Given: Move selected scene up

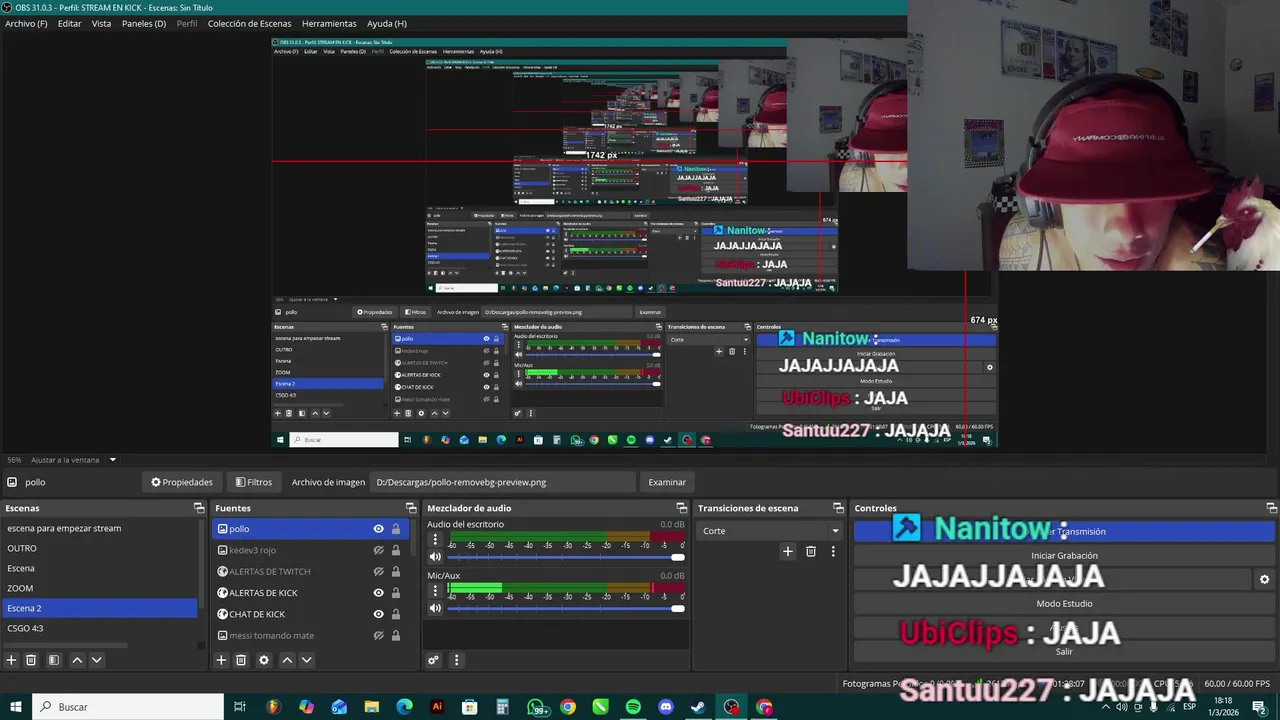Looking at the screenshot, I should 77,660.
